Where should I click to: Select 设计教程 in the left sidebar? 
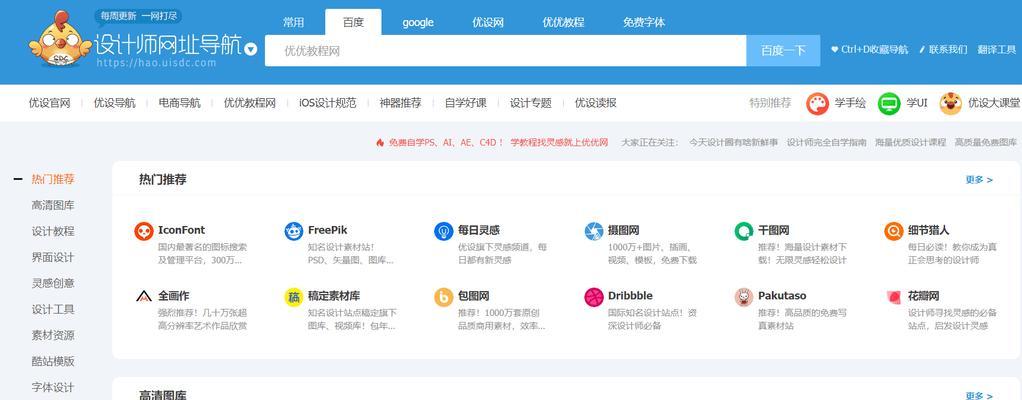pyautogui.click(x=53, y=231)
